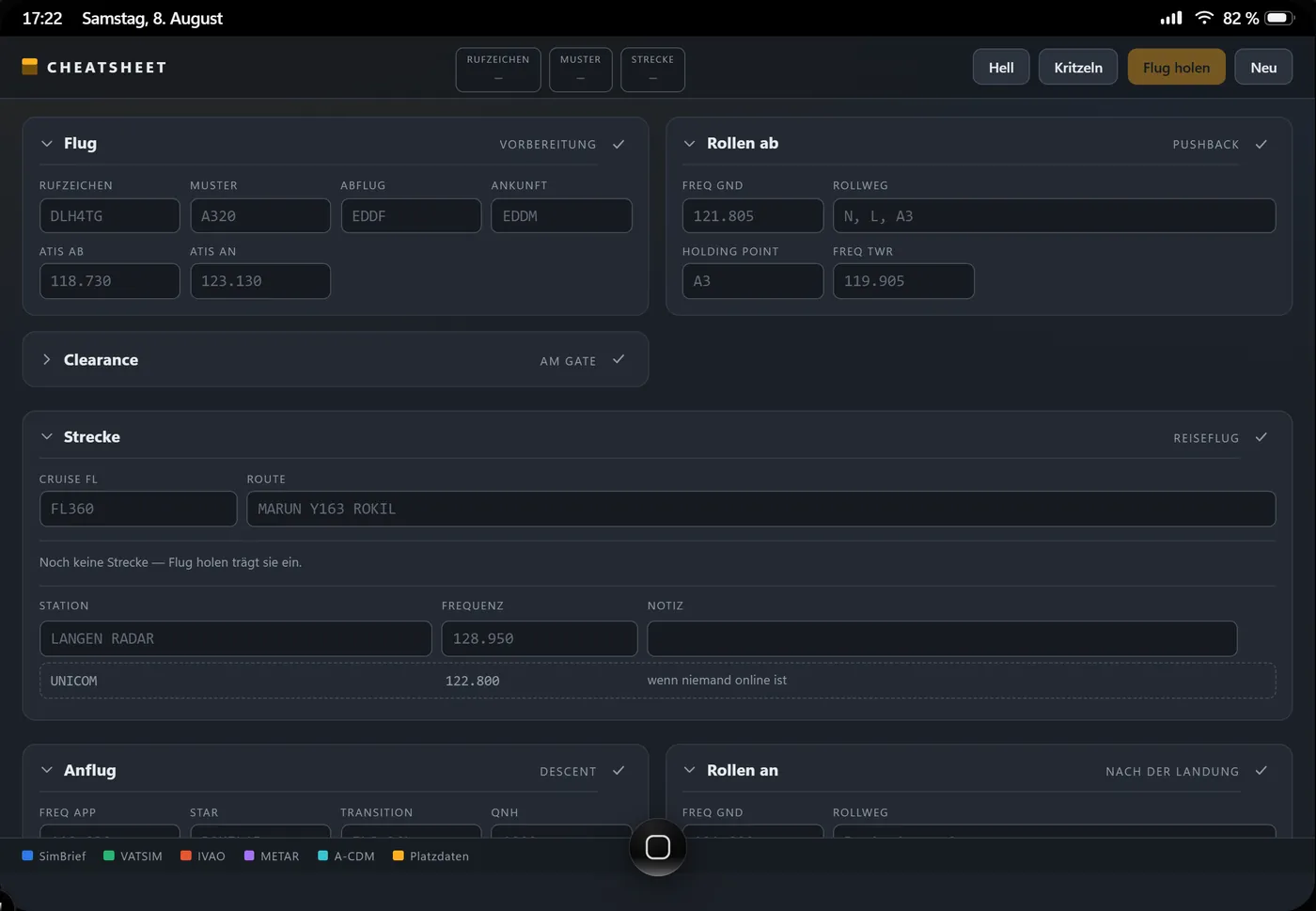The height and width of the screenshot is (911, 1316).
Task: Select the UNICOM station text
Action: 73,681
